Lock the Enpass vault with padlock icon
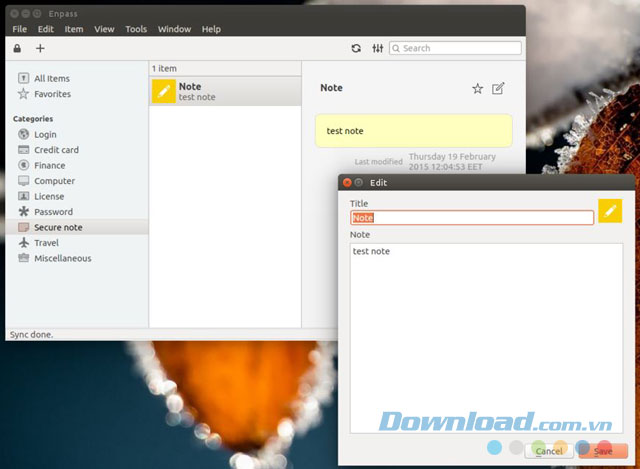This screenshot has height=469, width=640. pyautogui.click(x=17, y=48)
